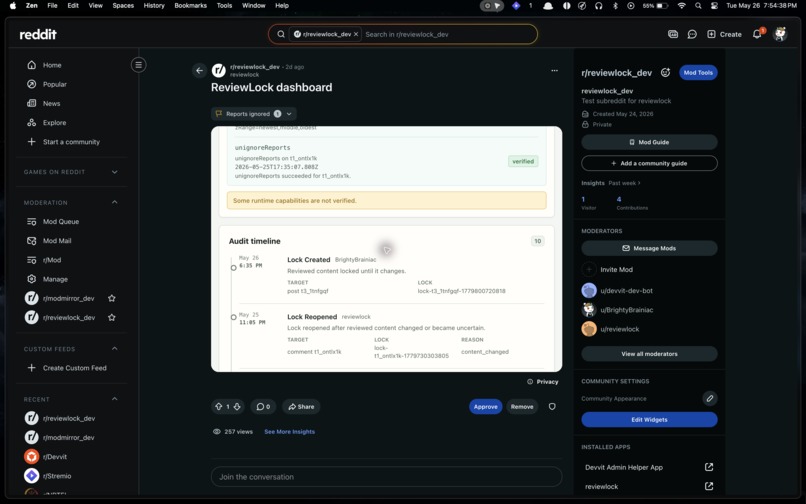The width and height of the screenshot is (806, 504).
Task: Click the mod shield icon
Action: [552, 407]
